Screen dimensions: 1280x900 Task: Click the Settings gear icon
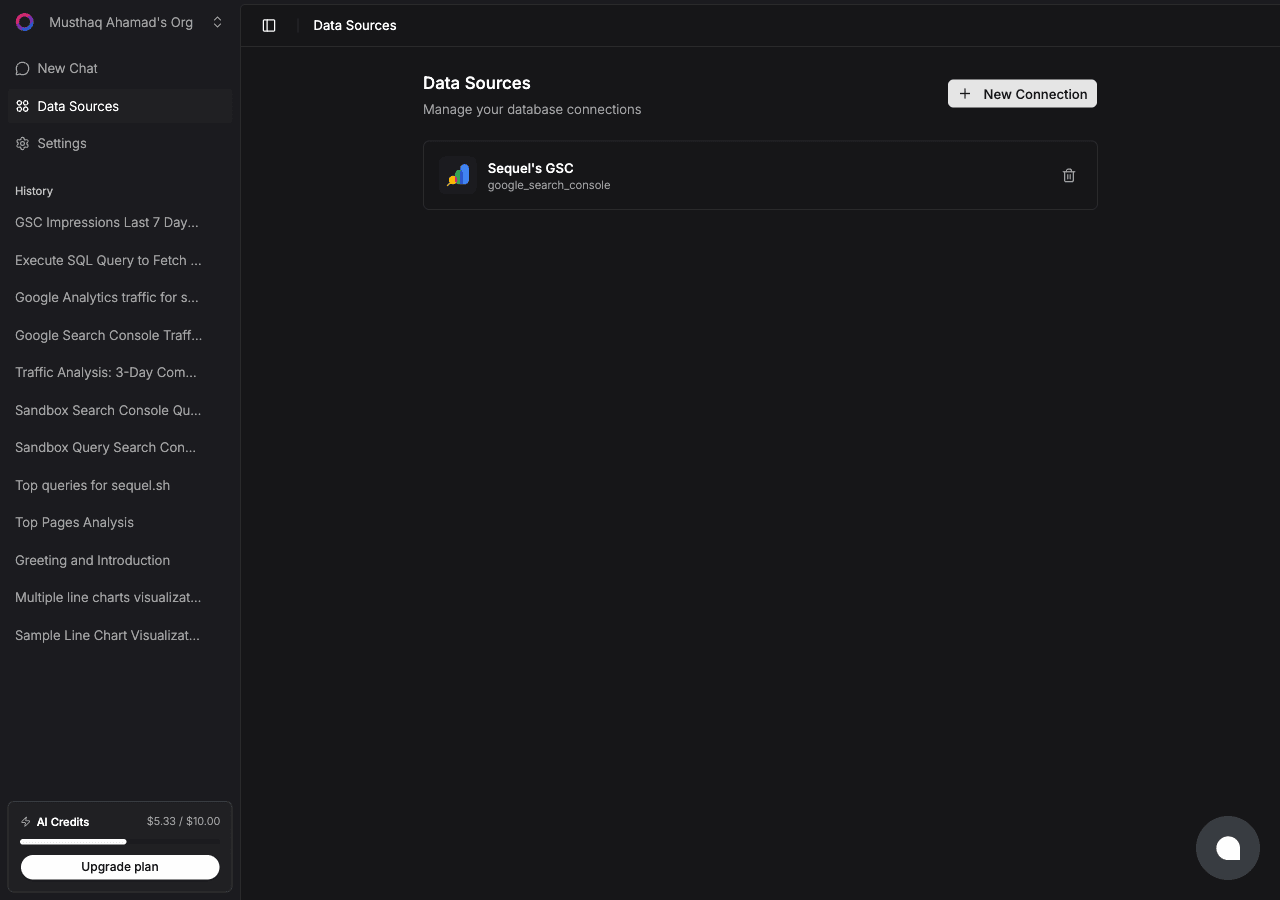point(22,143)
